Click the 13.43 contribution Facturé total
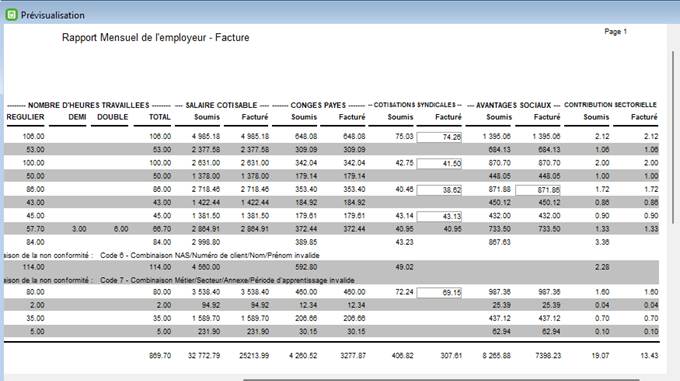Screen dimensions: 680x381 pos(649,355)
